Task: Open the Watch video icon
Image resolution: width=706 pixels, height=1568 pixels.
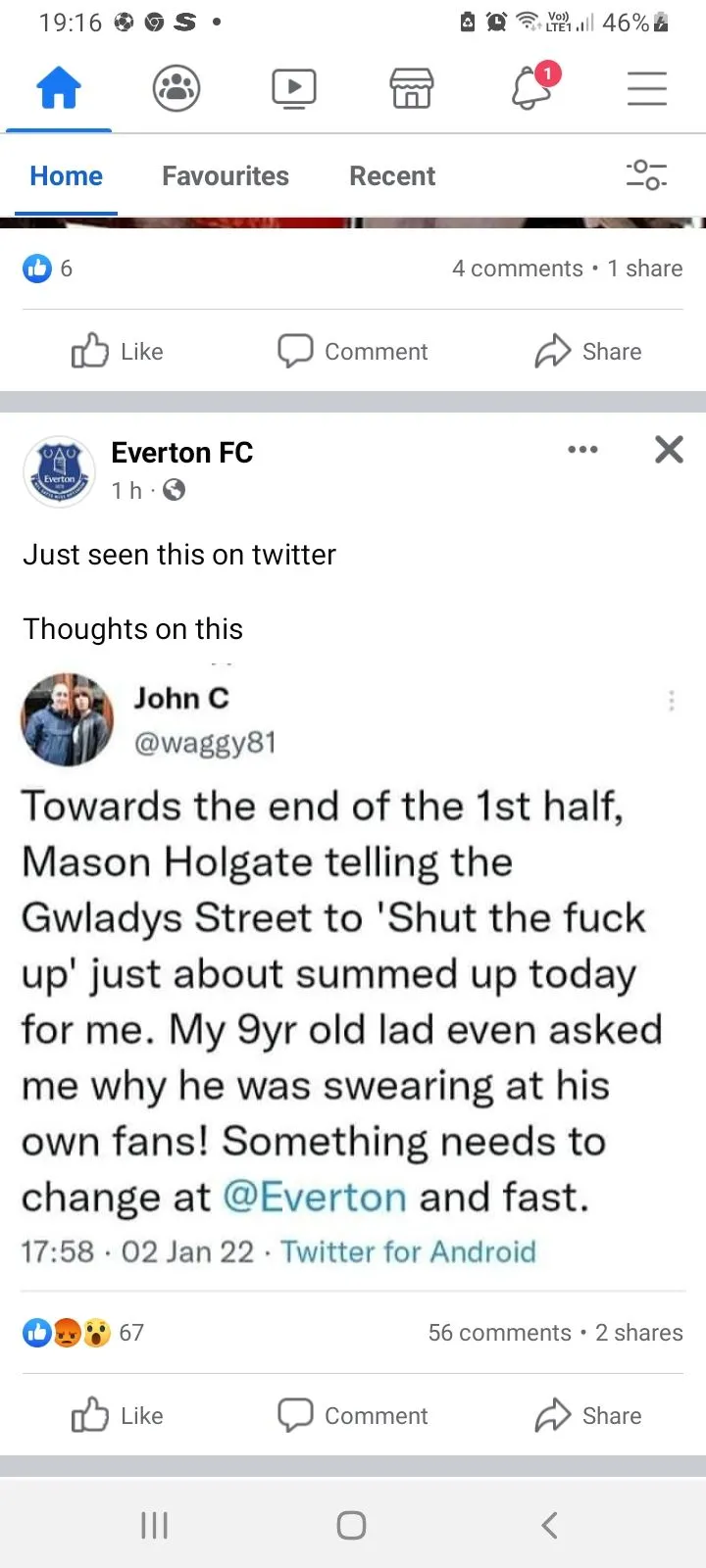Action: click(x=294, y=88)
